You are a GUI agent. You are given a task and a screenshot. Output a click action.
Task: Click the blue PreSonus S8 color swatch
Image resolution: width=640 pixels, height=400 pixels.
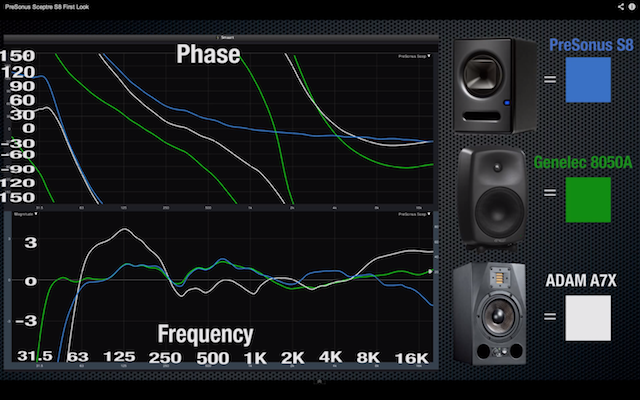tap(588, 80)
